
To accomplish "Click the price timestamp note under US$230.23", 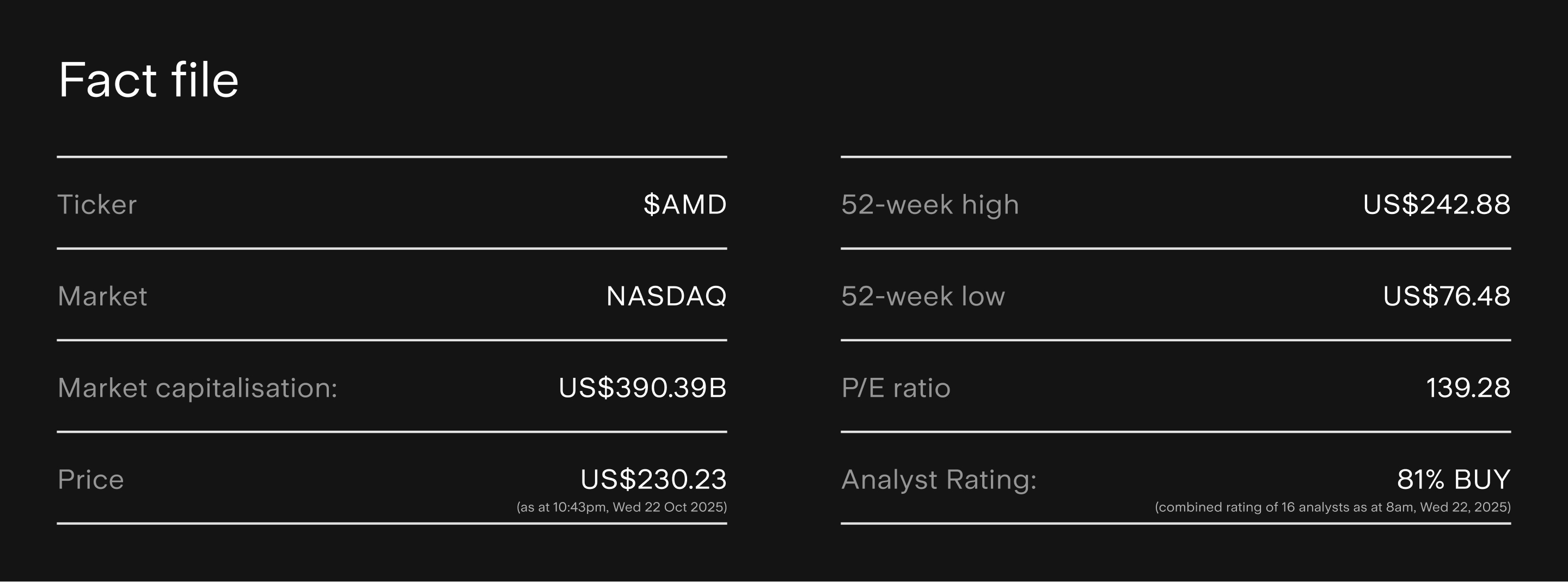I will pos(621,507).
